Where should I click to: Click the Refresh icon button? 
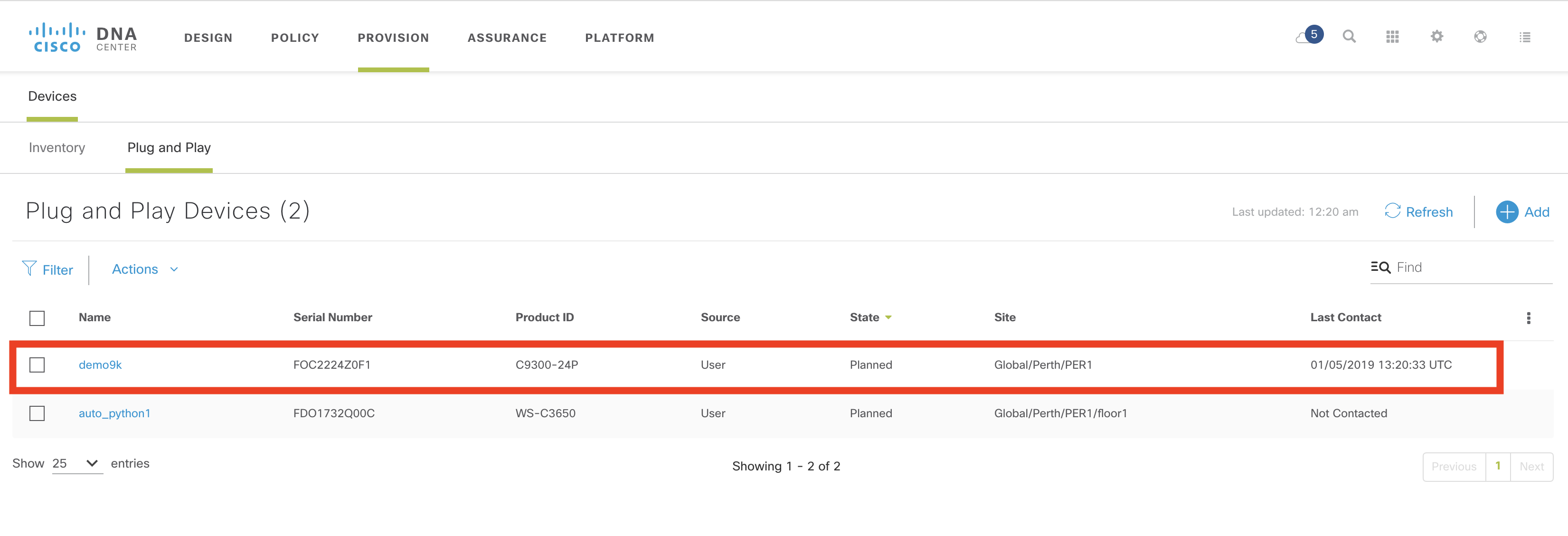1392,211
